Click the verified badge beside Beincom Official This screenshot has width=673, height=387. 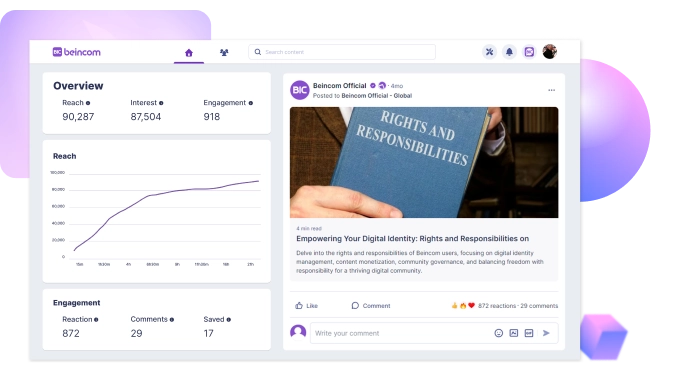tap(373, 85)
